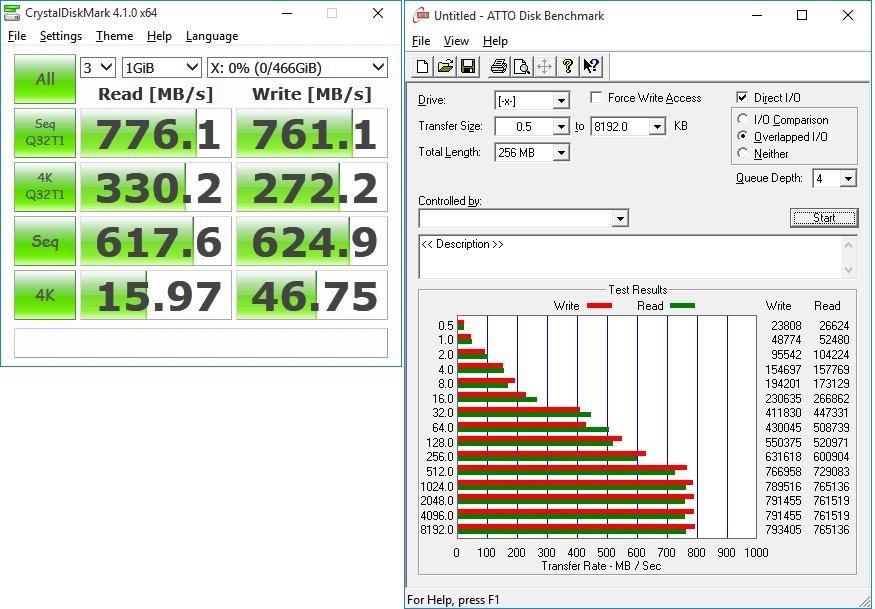Click the question mark About icon in ATTO

click(568, 67)
